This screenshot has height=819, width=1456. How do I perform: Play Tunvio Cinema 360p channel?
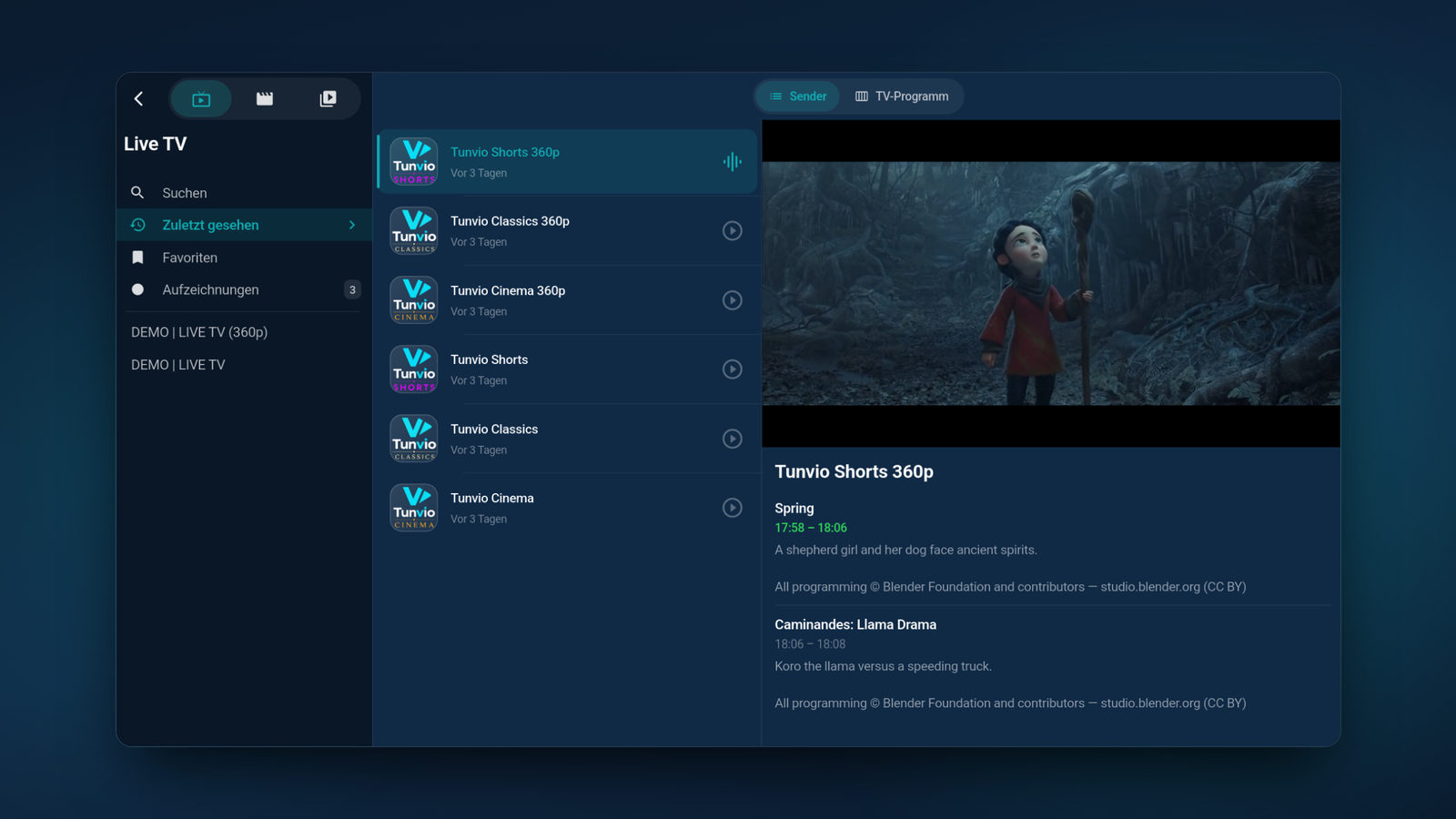(733, 300)
